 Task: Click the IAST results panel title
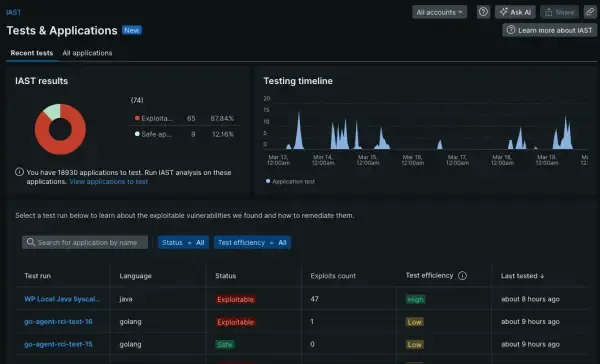[x=41, y=81]
